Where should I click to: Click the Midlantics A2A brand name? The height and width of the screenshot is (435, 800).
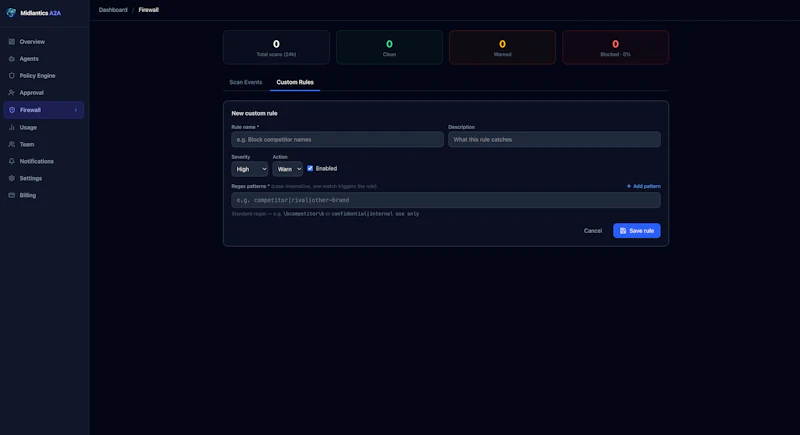40,13
